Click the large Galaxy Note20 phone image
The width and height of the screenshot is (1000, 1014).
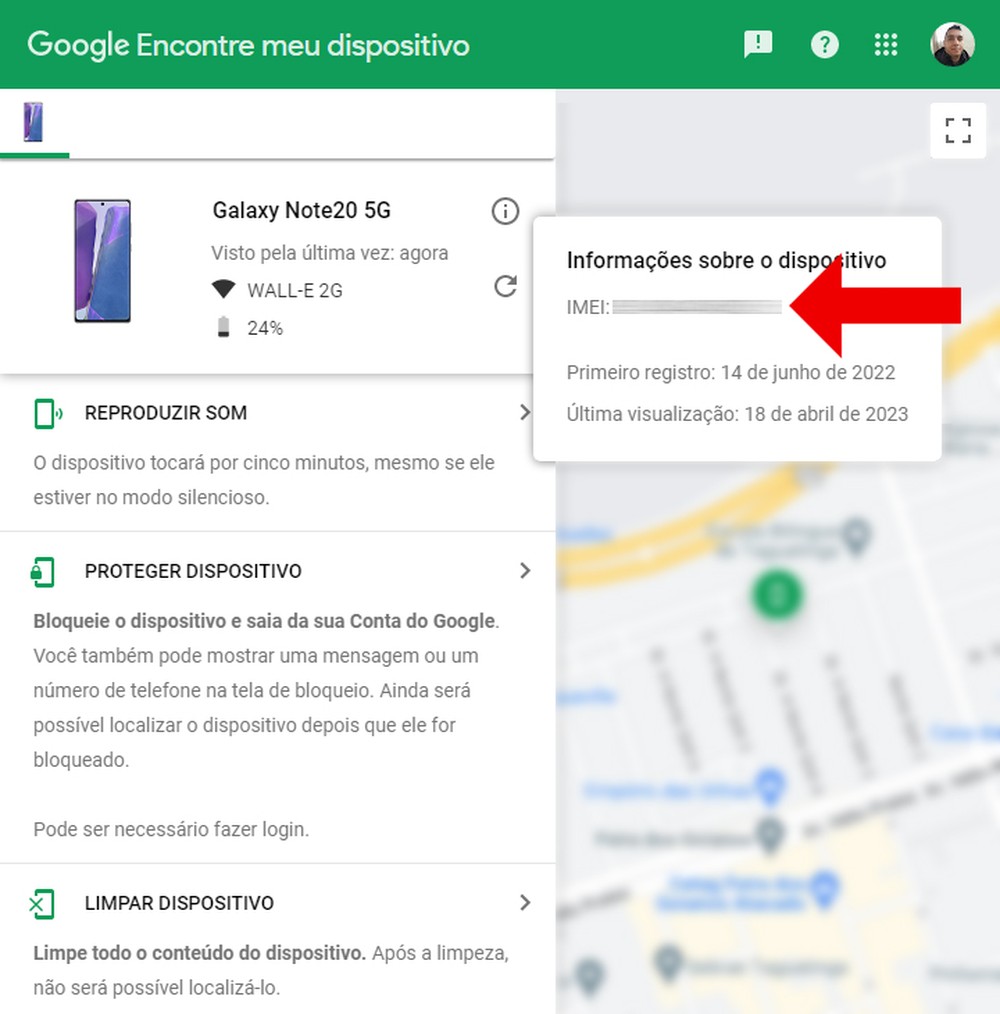(x=102, y=261)
